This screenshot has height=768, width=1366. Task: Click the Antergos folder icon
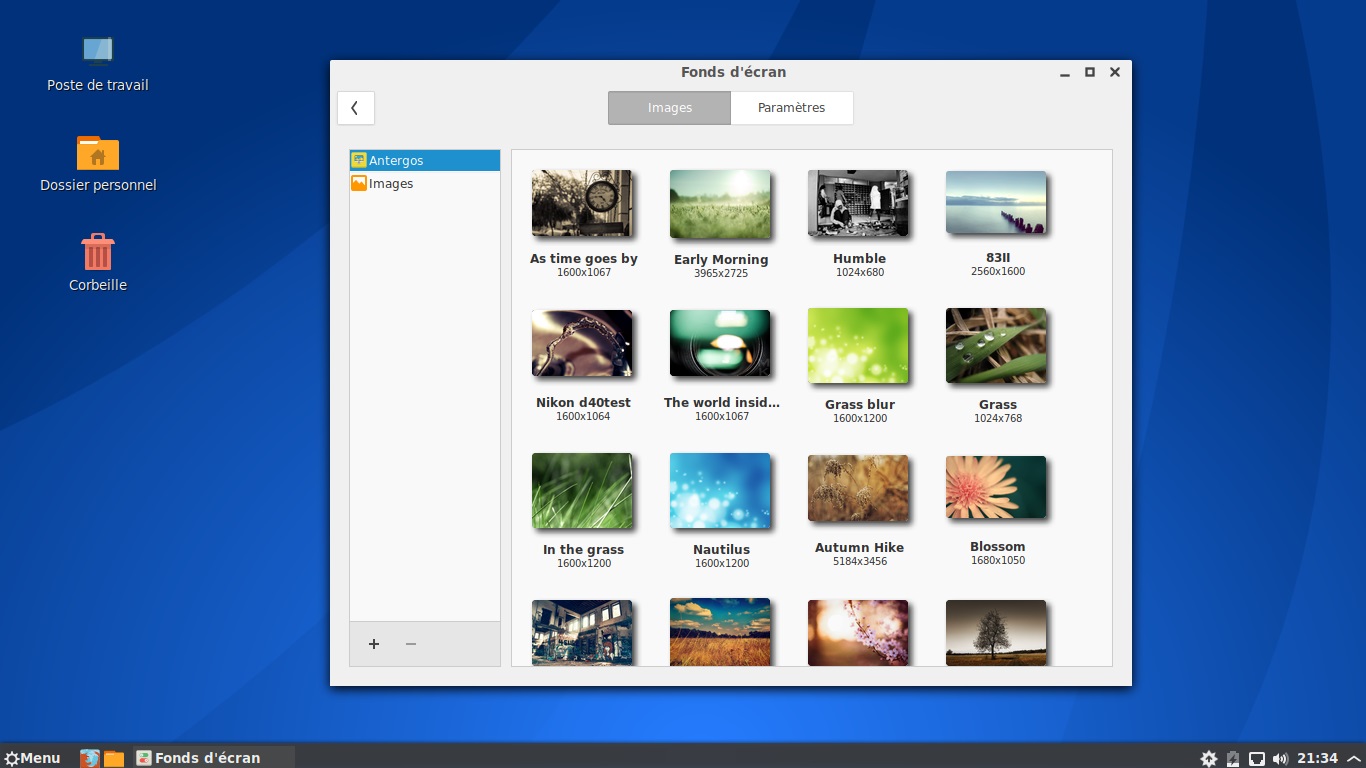359,160
